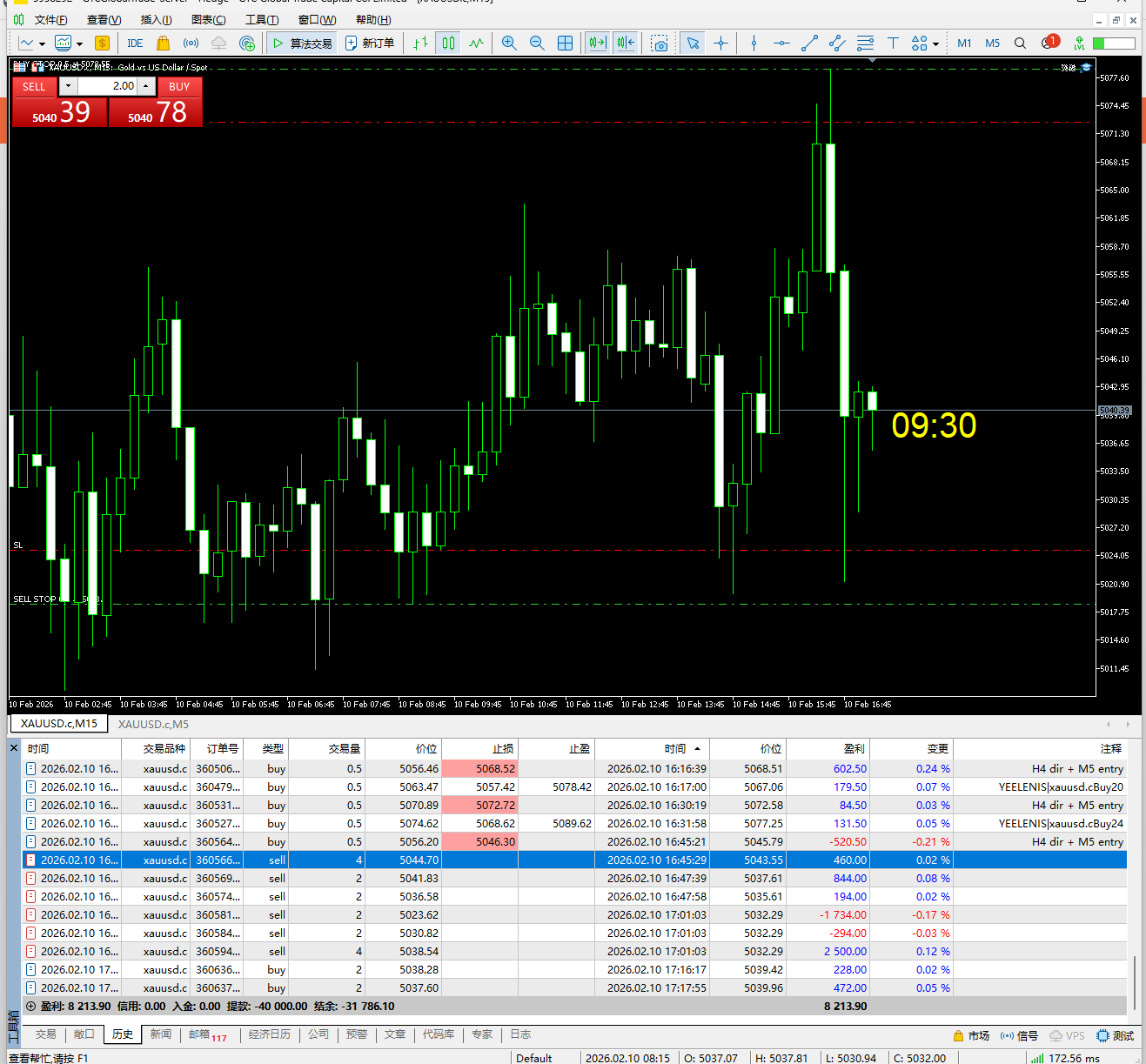Viewport: 1146px width, 1064px height.
Task: Open the 工具(T) menu
Action: point(262,20)
